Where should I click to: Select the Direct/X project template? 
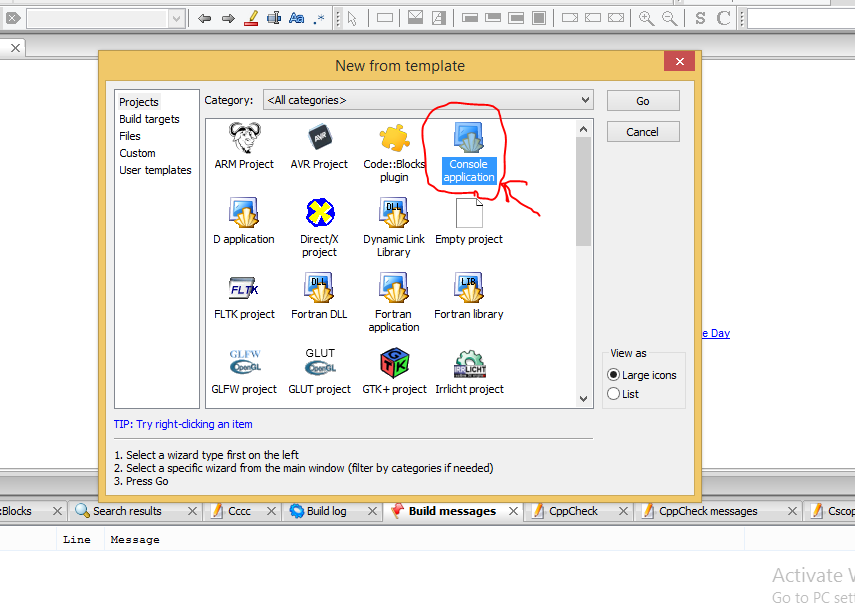pos(320,228)
